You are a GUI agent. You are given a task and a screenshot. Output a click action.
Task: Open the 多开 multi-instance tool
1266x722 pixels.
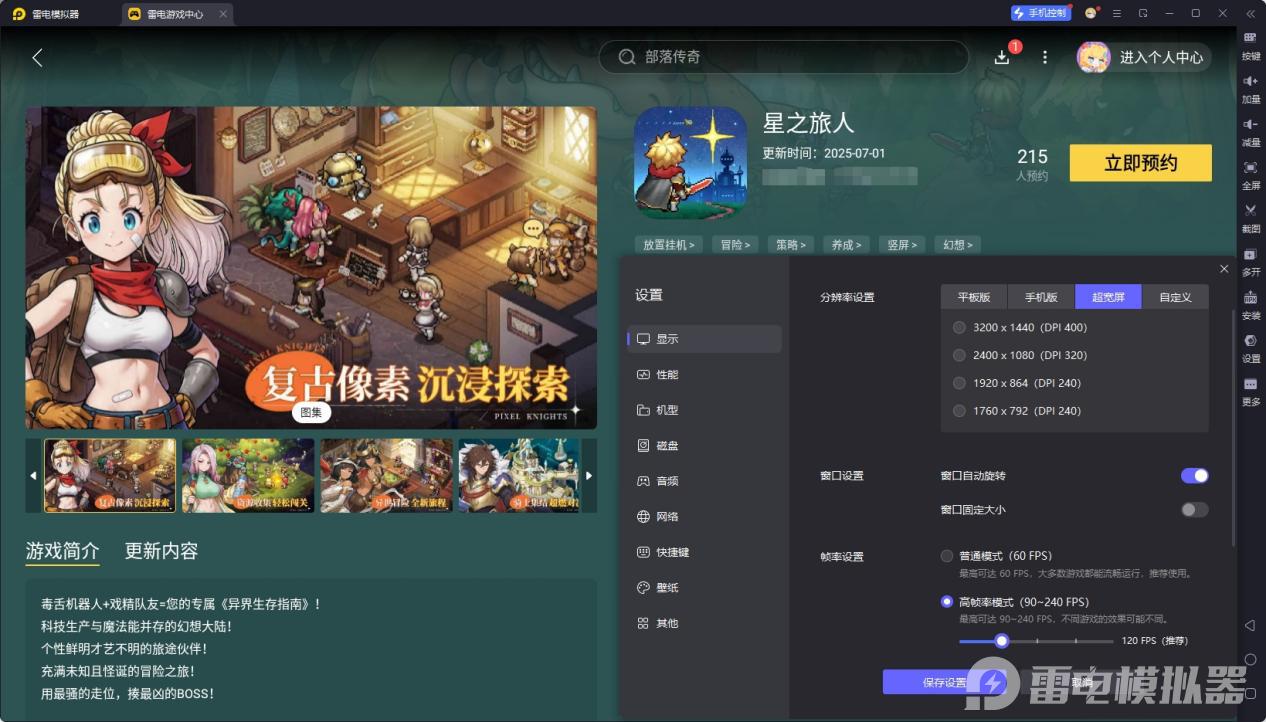point(1250,260)
